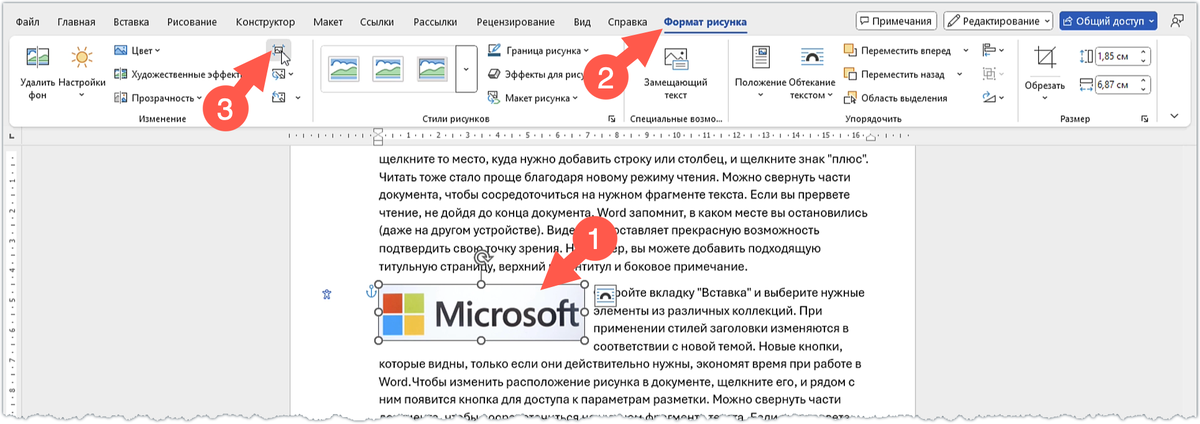Open the Обтекание текстом wrap text menu

click(811, 73)
